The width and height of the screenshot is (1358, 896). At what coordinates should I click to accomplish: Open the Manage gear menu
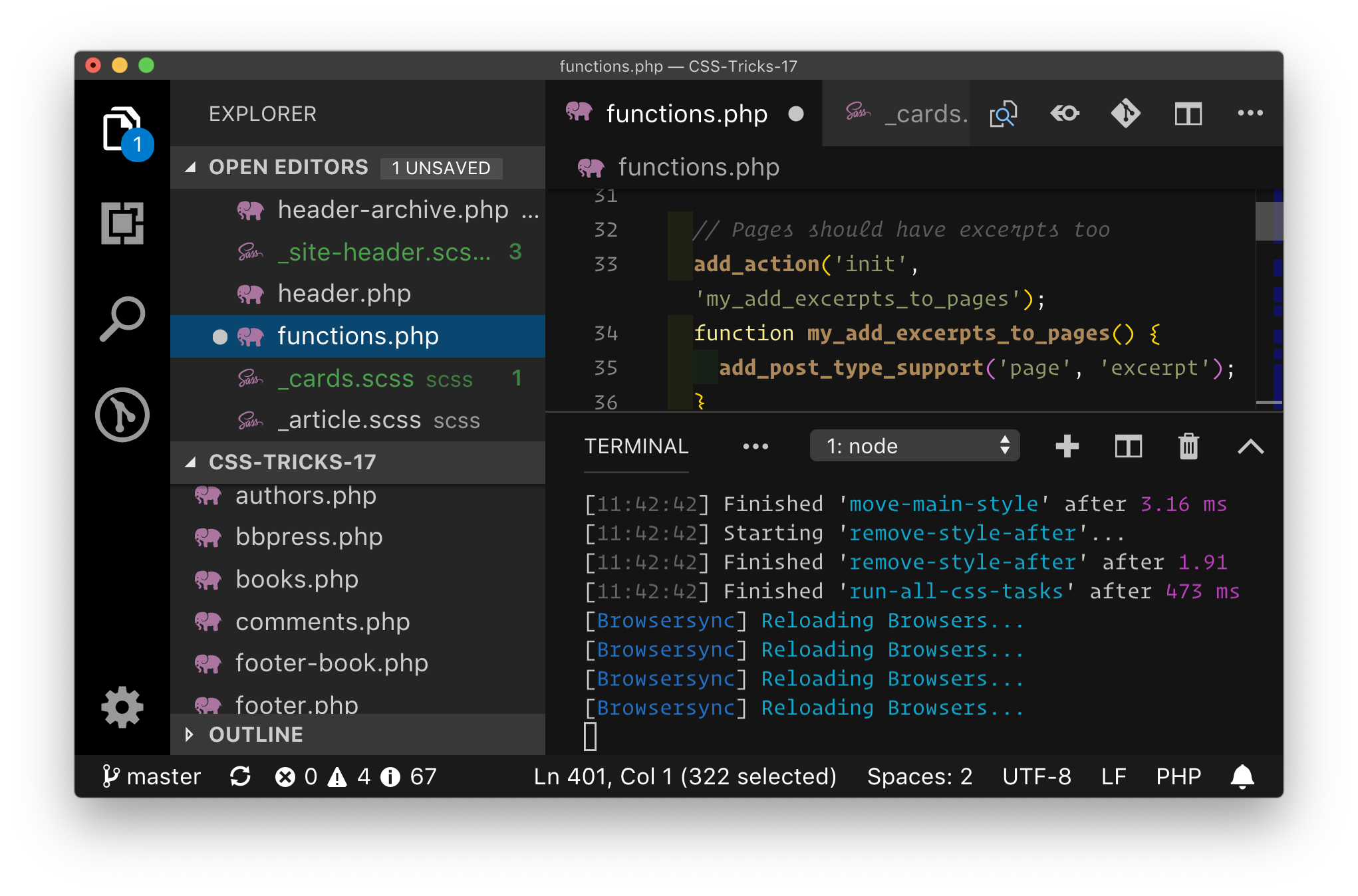(122, 707)
